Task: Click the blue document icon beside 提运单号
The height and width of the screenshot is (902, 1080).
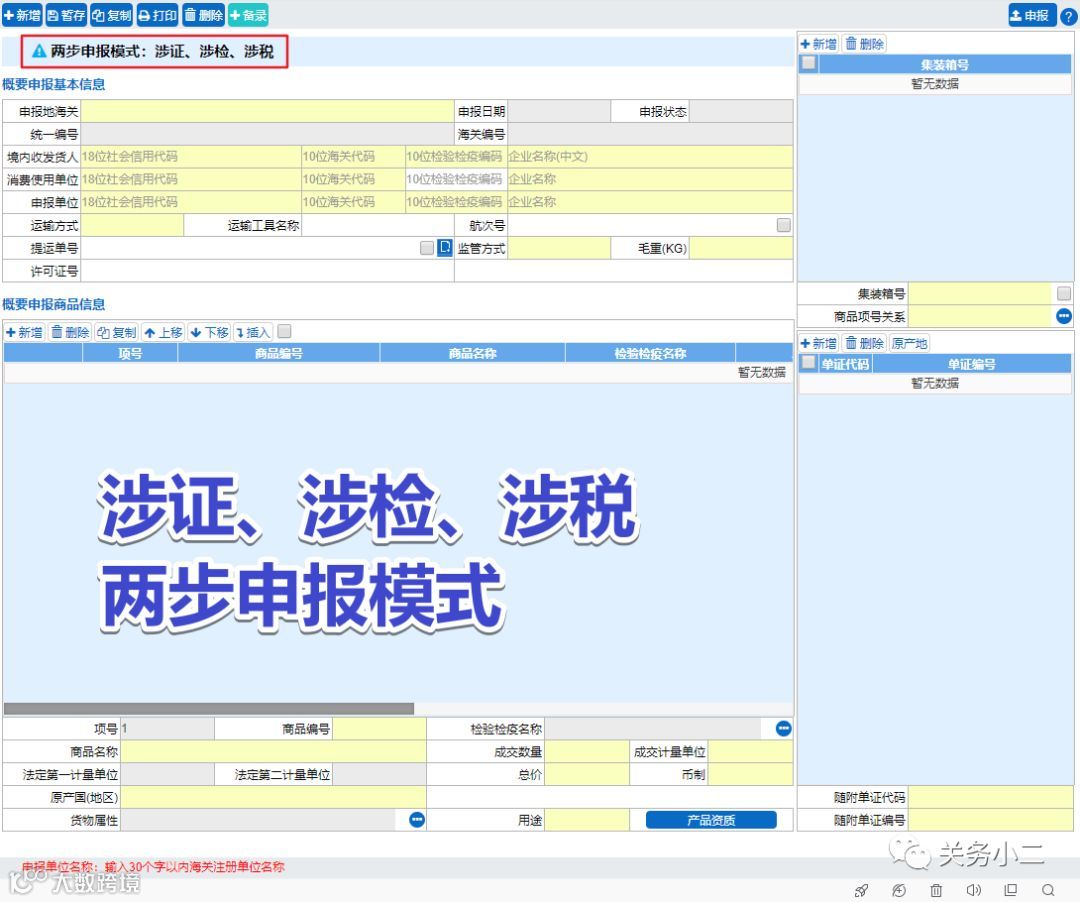Action: pyautogui.click(x=445, y=248)
